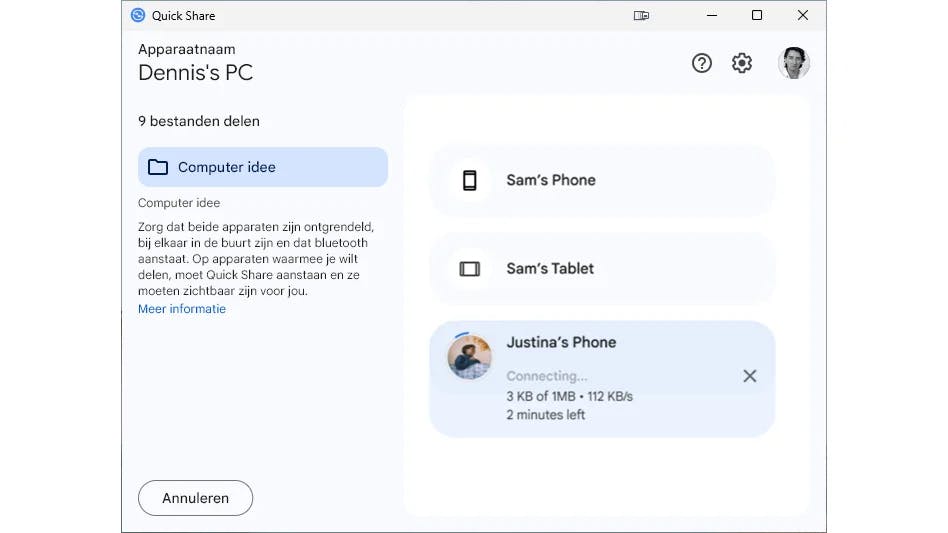The image size is (948, 533).
Task: Cancel the transfer to Justina's Phone
Action: point(750,376)
